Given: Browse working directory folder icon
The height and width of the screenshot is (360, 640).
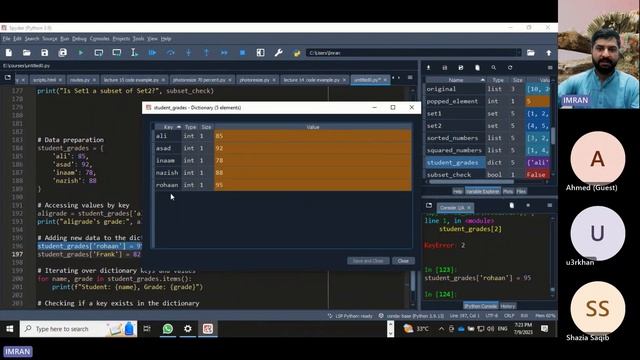Looking at the screenshot, I should (531, 53).
